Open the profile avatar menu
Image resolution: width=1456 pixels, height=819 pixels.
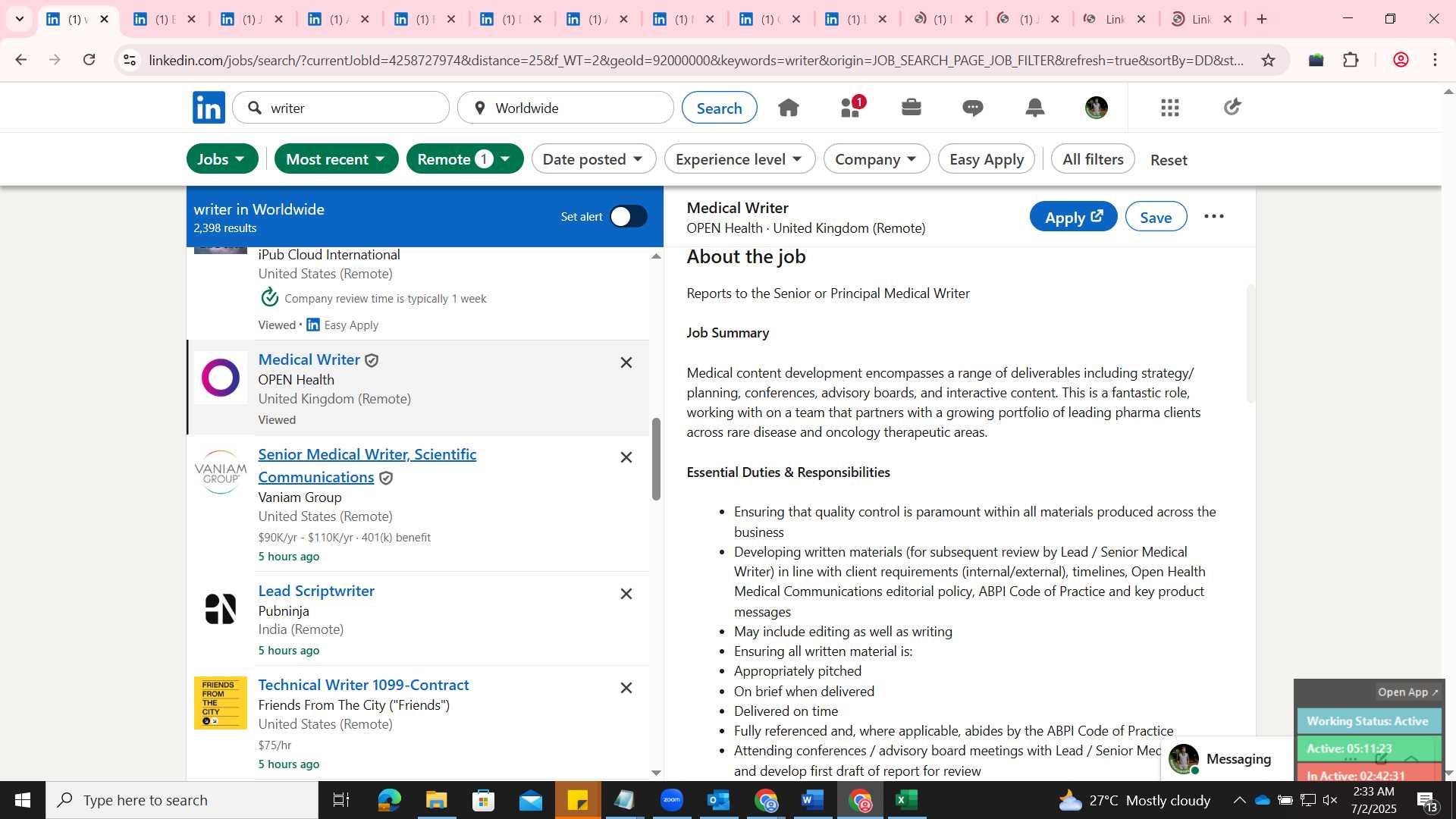pos(1097,108)
